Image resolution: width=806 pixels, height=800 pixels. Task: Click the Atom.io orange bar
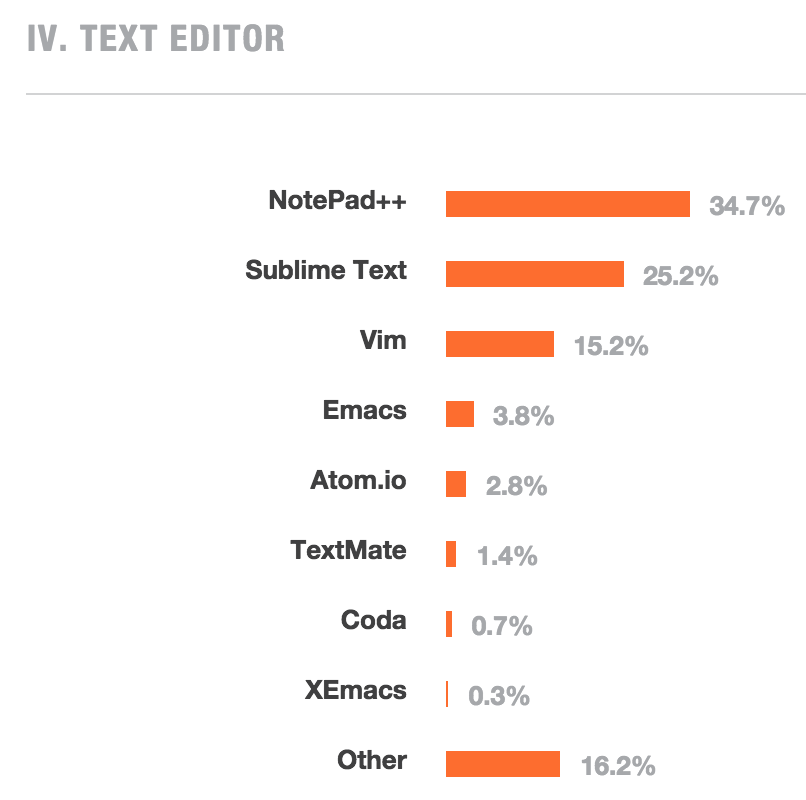coord(456,484)
